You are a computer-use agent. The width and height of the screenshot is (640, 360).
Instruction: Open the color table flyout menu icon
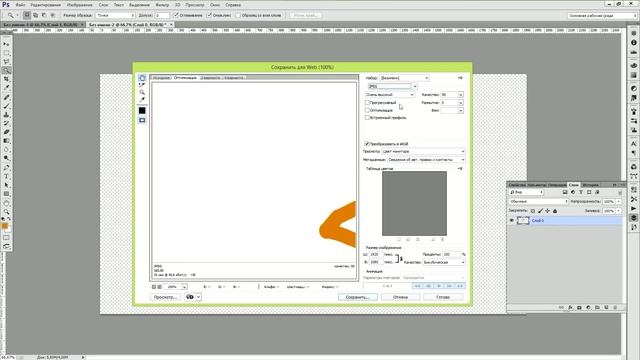[460, 169]
